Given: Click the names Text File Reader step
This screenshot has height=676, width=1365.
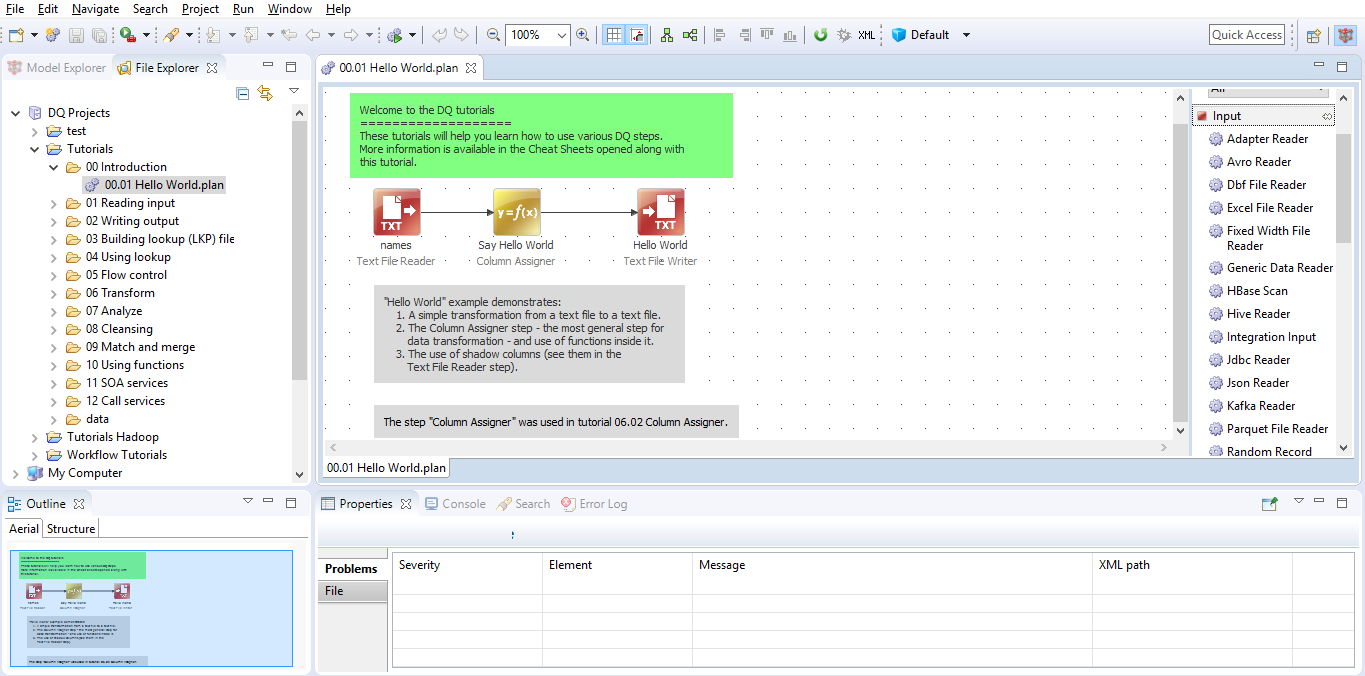Looking at the screenshot, I should tap(396, 212).
